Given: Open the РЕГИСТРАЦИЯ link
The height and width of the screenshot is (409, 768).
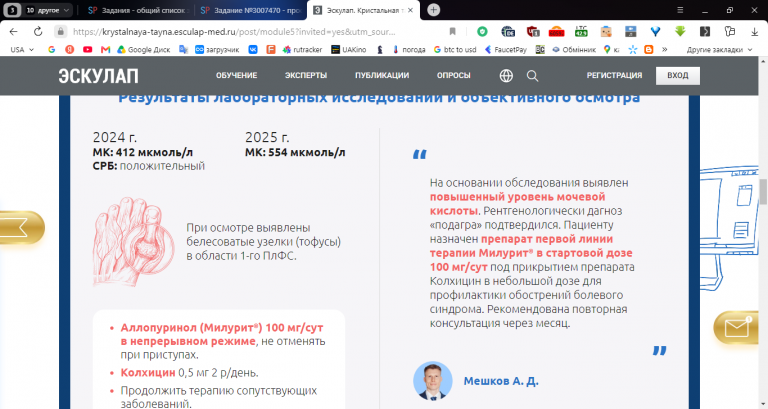Looking at the screenshot, I should click(614, 75).
